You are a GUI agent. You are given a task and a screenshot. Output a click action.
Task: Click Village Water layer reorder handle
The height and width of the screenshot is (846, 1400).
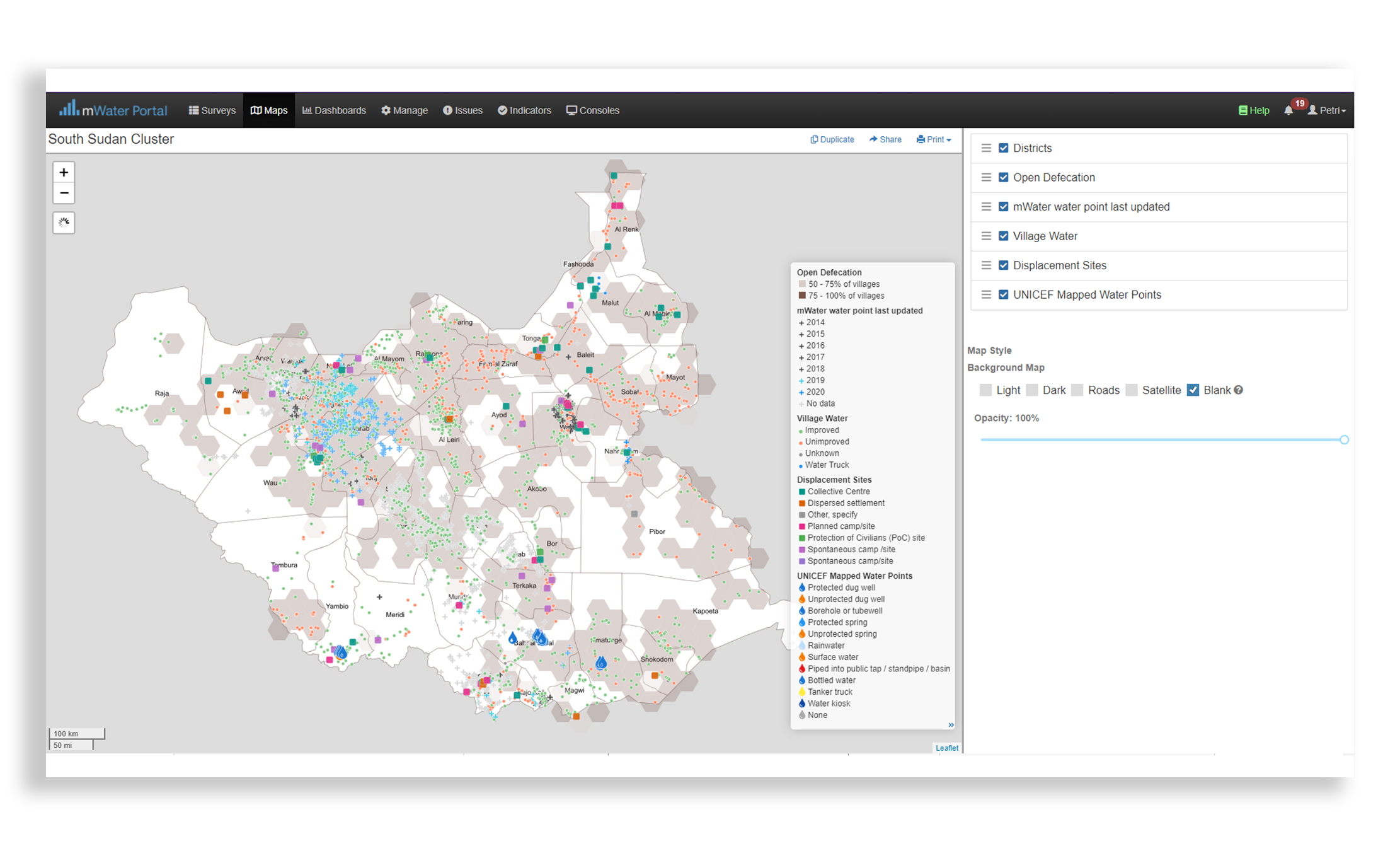pos(986,236)
